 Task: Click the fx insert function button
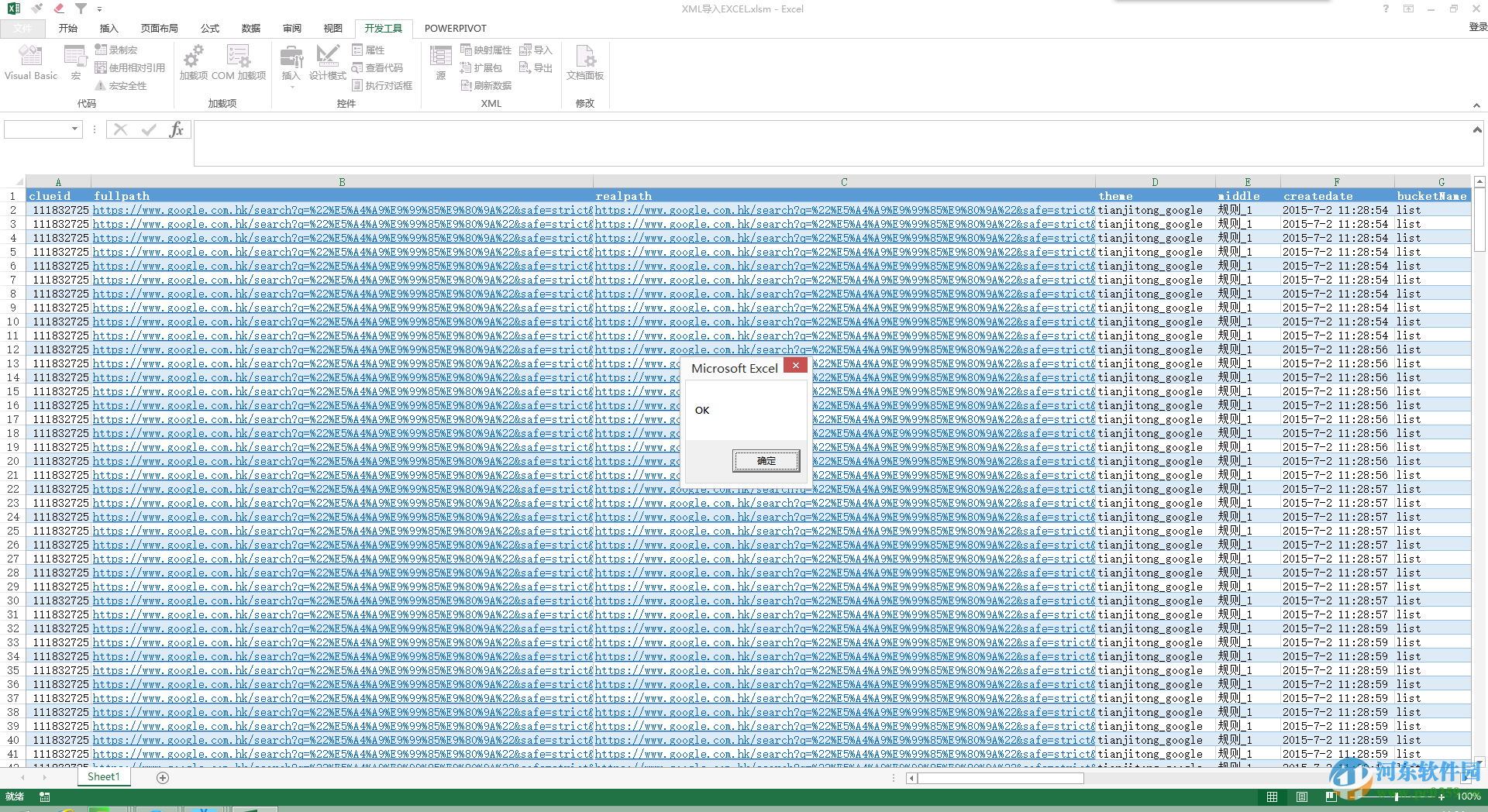click(x=177, y=129)
